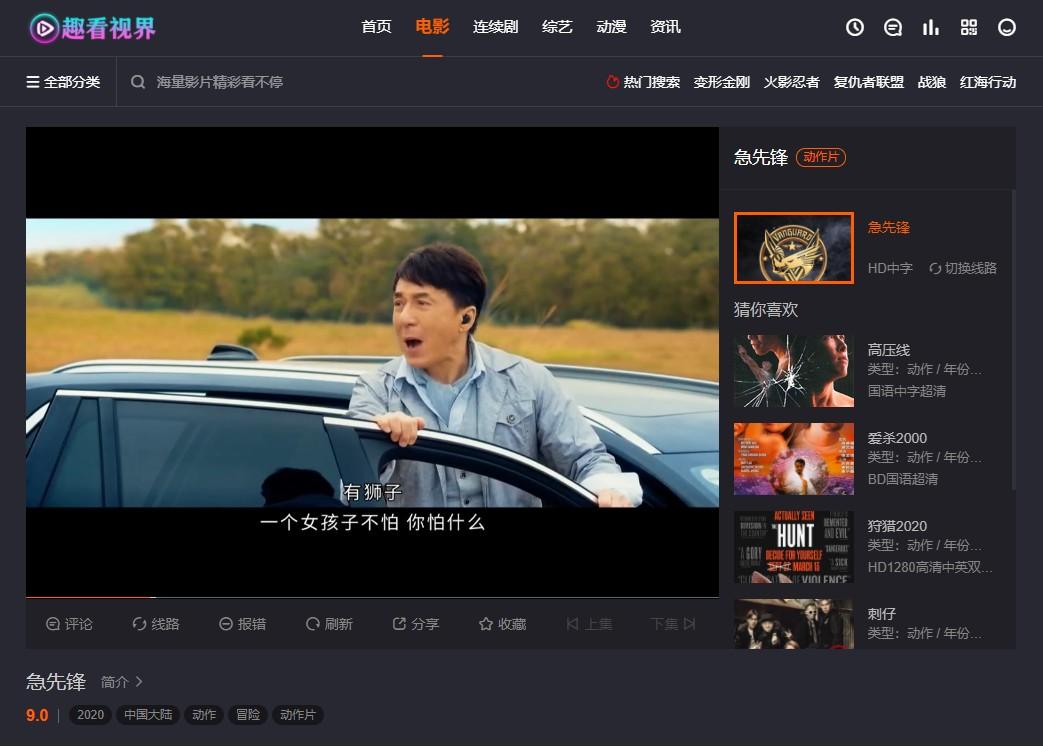Click the search magnifier icon
Viewport: 1043px width, 748px height.
(x=138, y=82)
